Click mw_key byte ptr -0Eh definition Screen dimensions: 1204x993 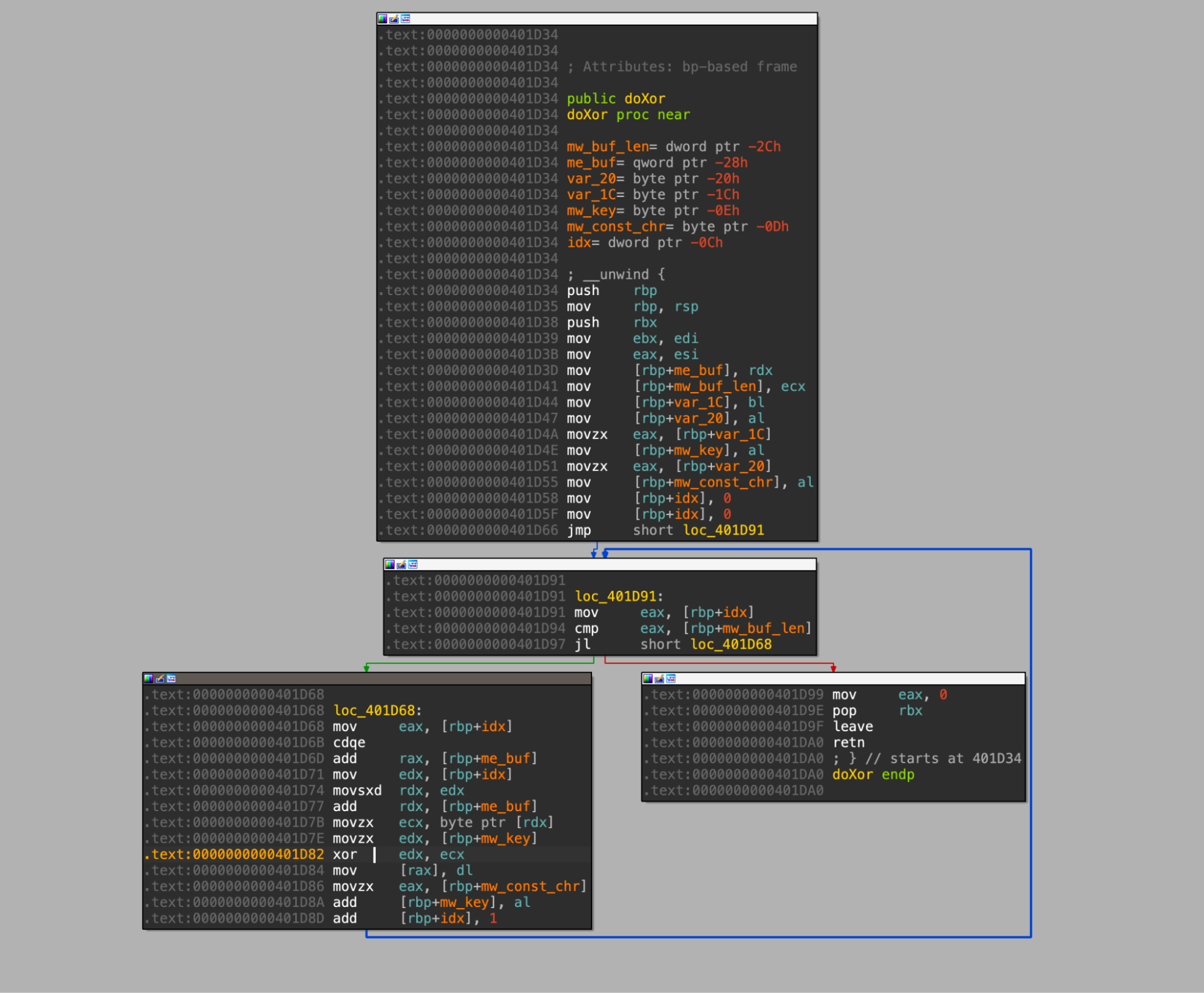coord(653,211)
